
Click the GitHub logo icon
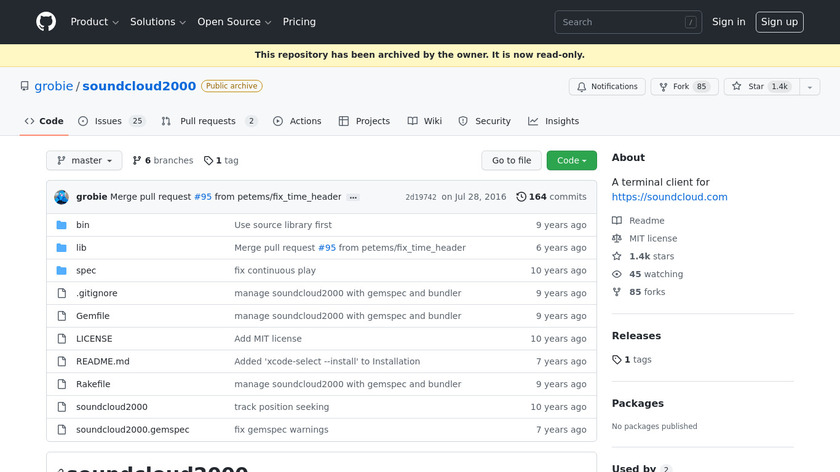point(46,22)
